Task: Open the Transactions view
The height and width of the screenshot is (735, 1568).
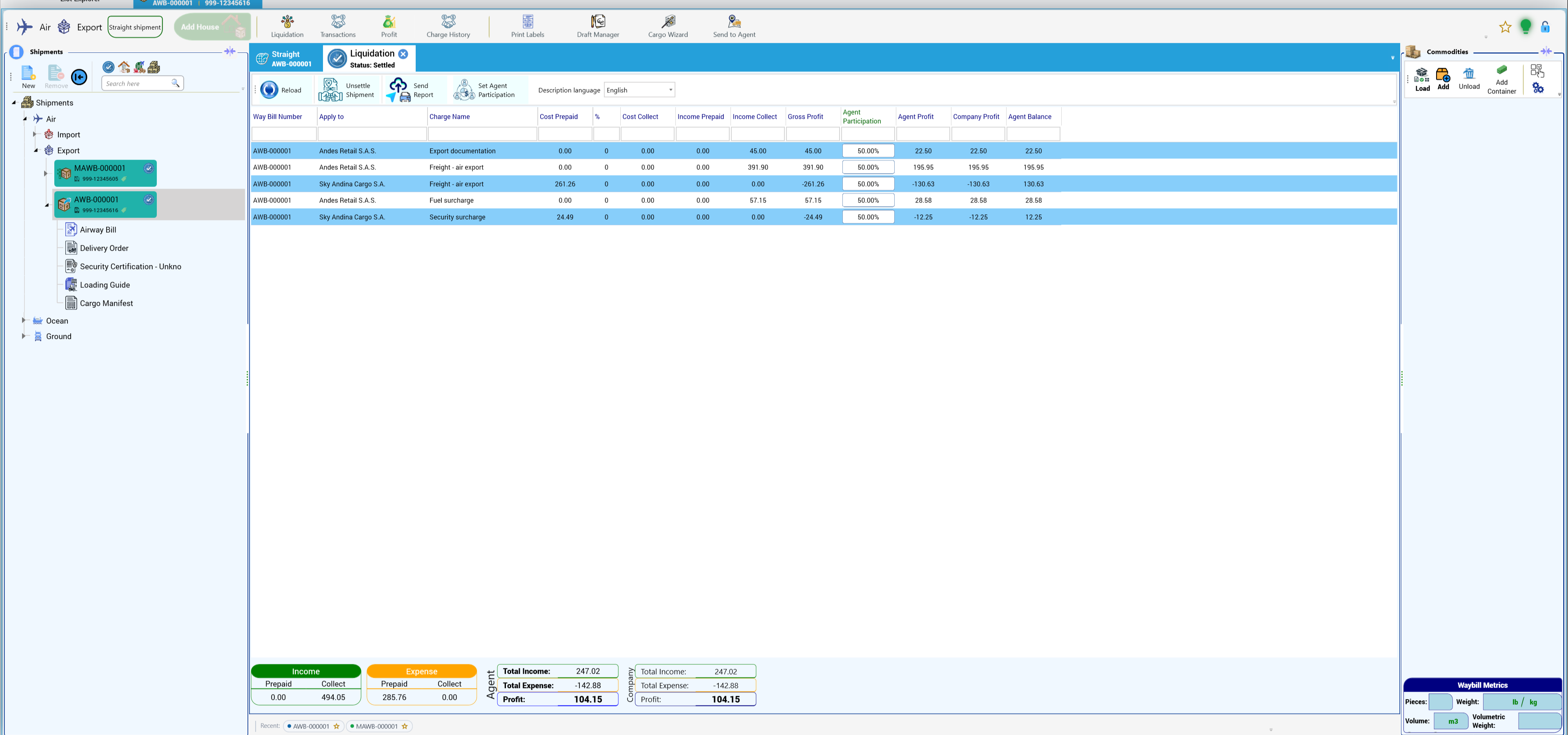Action: coord(338,27)
